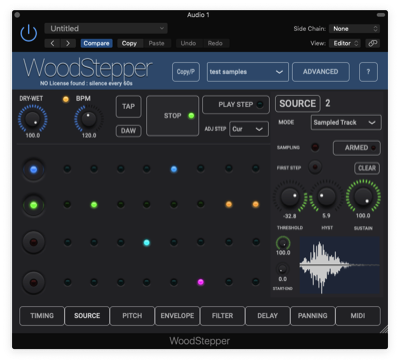Switch to the ENVELOPE tab

click(x=177, y=316)
